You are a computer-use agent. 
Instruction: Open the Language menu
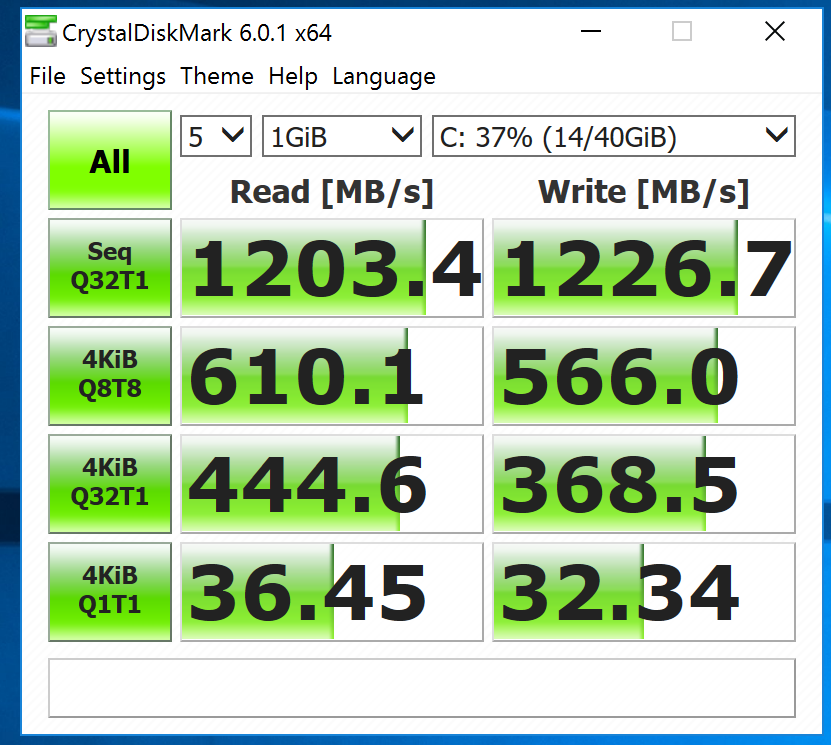[384, 76]
